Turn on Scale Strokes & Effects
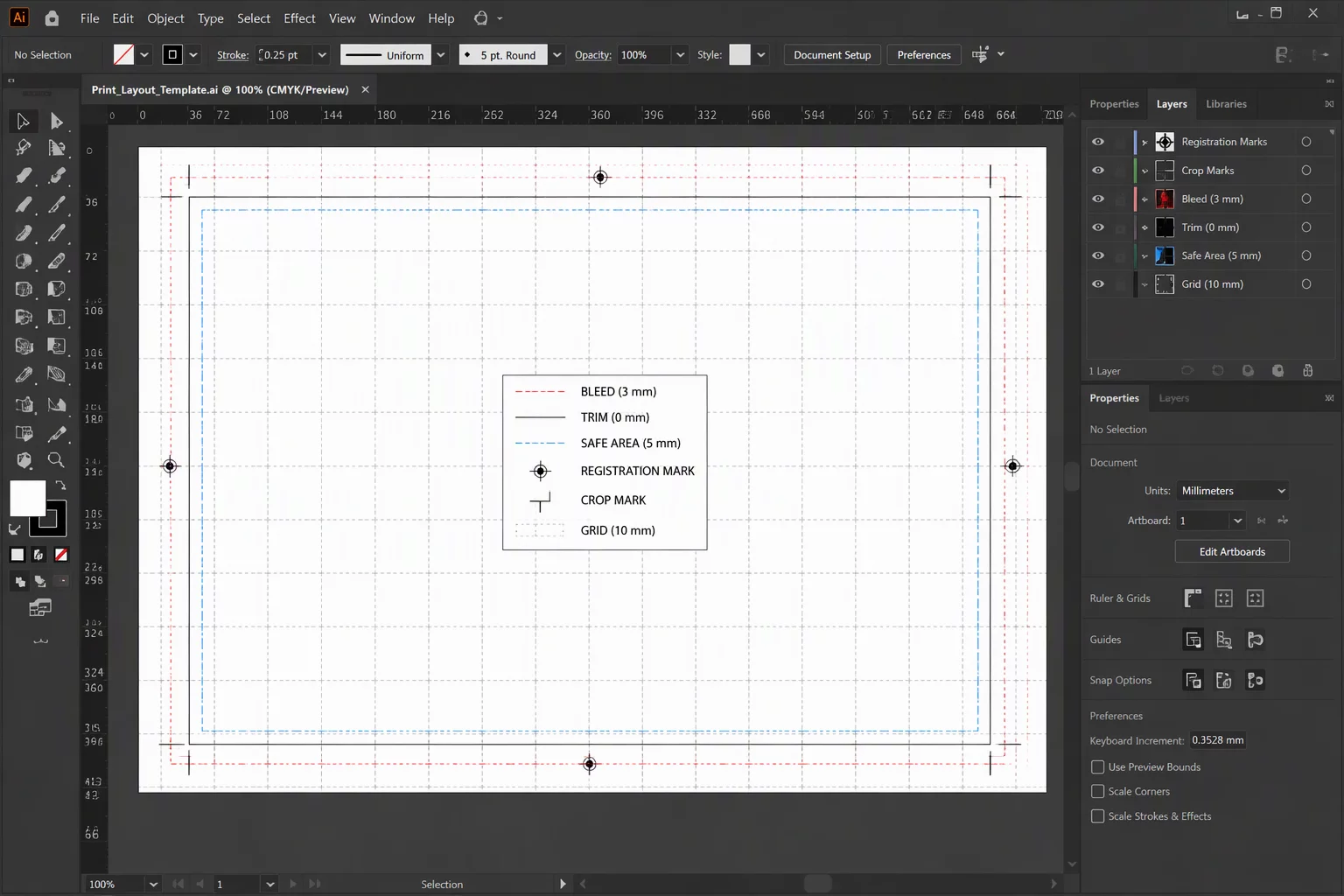Image resolution: width=1344 pixels, height=896 pixels. pos(1097,816)
